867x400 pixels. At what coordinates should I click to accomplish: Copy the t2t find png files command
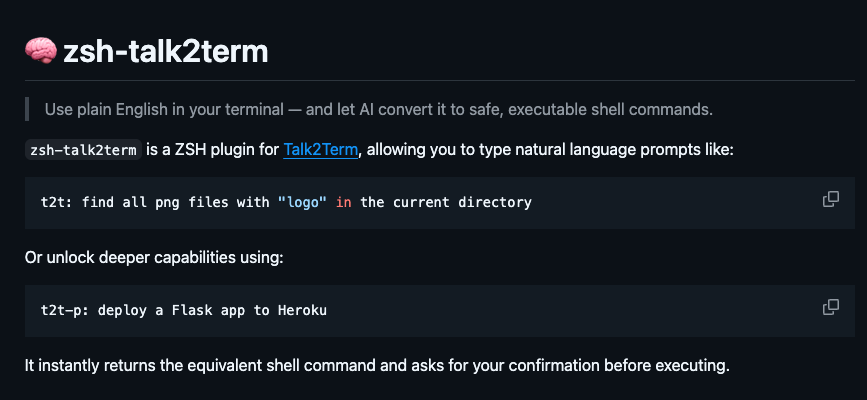point(831,199)
